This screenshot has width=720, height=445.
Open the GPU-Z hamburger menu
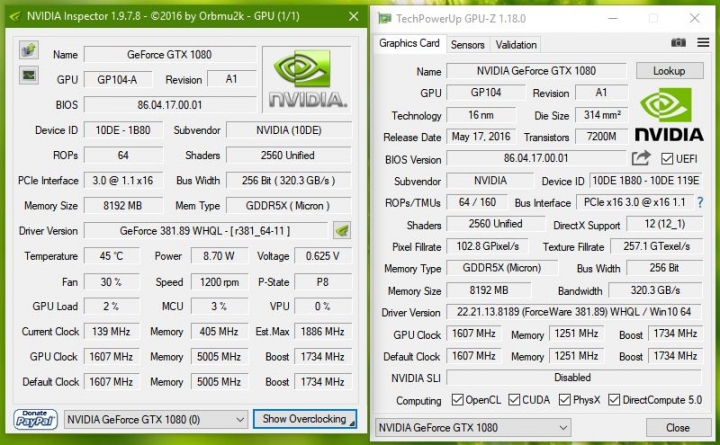[x=703, y=43]
